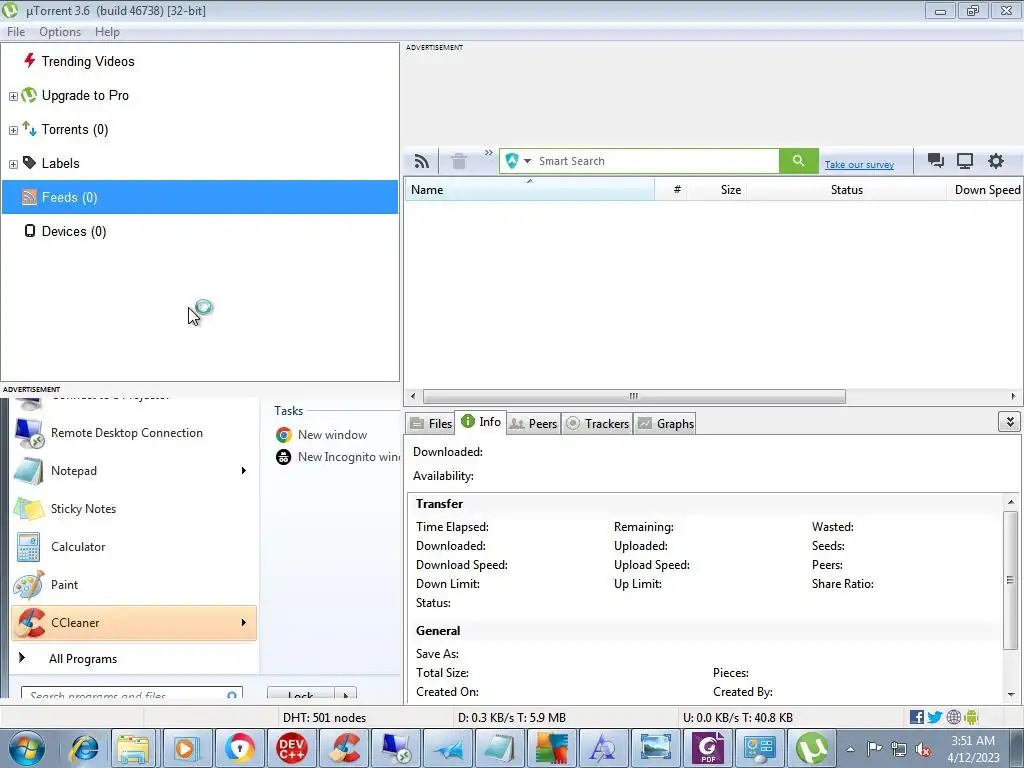Sort the list by the # column
This screenshot has height=768, width=1024.
pos(671,190)
